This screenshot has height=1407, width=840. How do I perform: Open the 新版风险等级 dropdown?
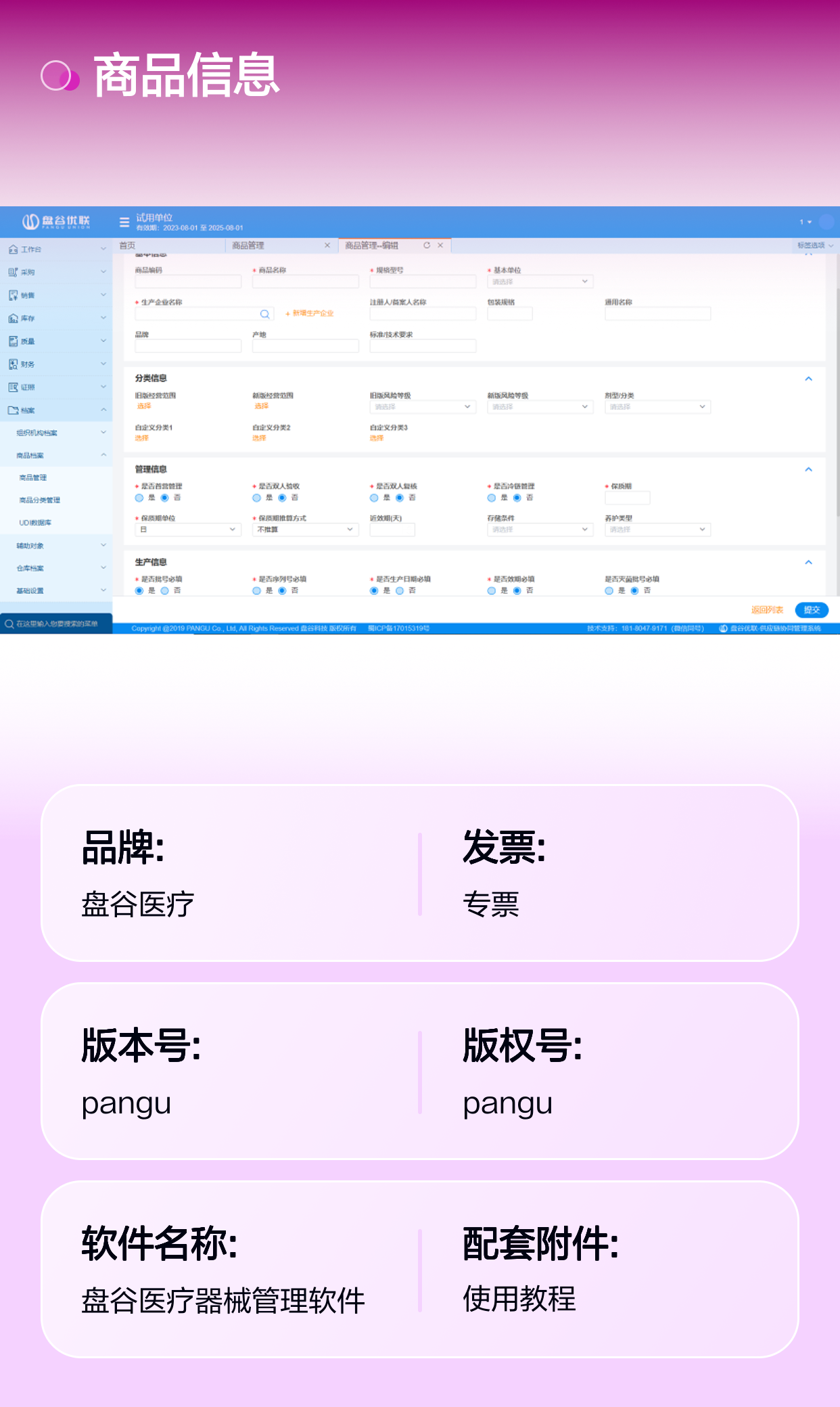(540, 407)
